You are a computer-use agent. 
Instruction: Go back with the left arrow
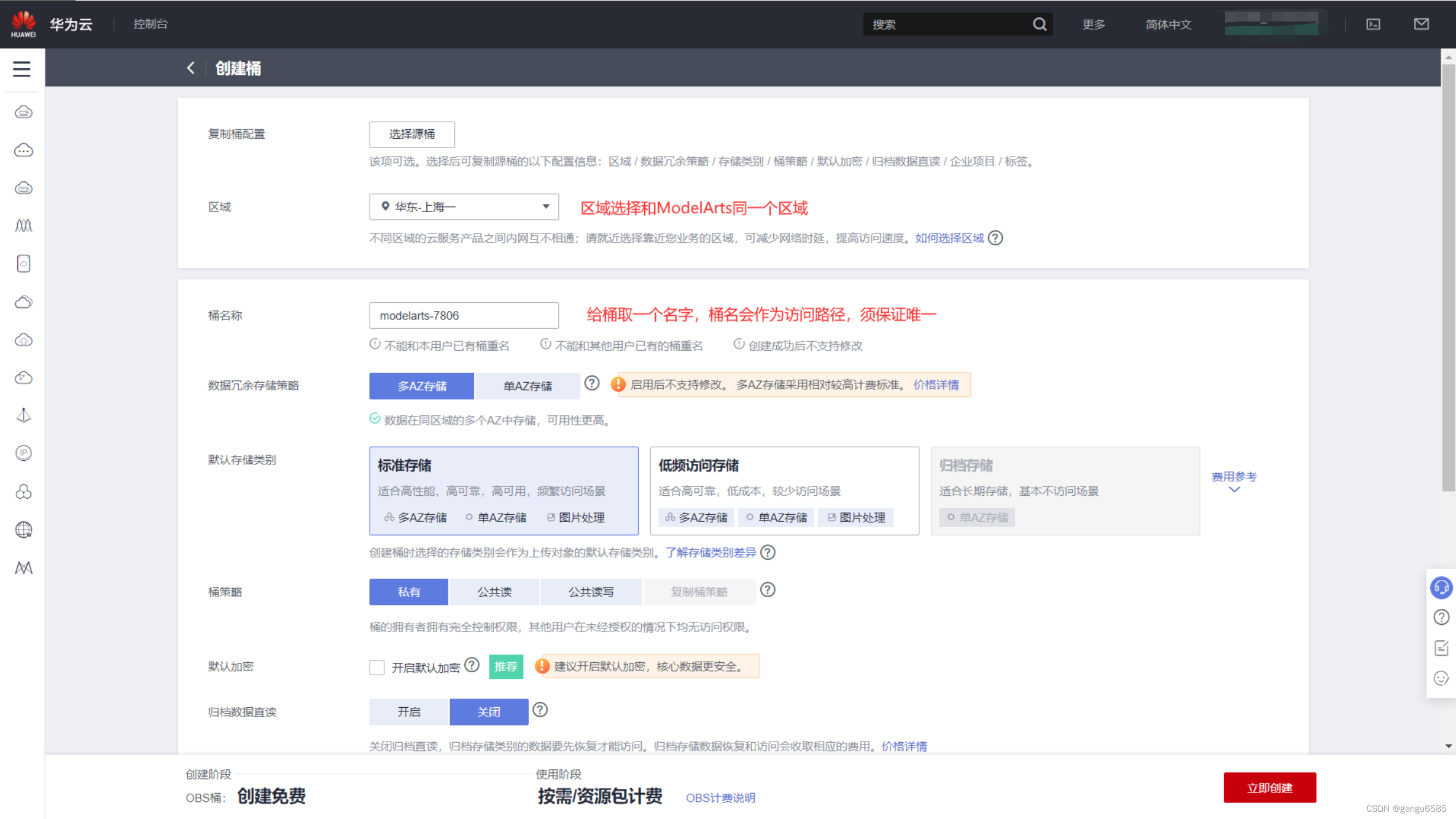coord(191,68)
